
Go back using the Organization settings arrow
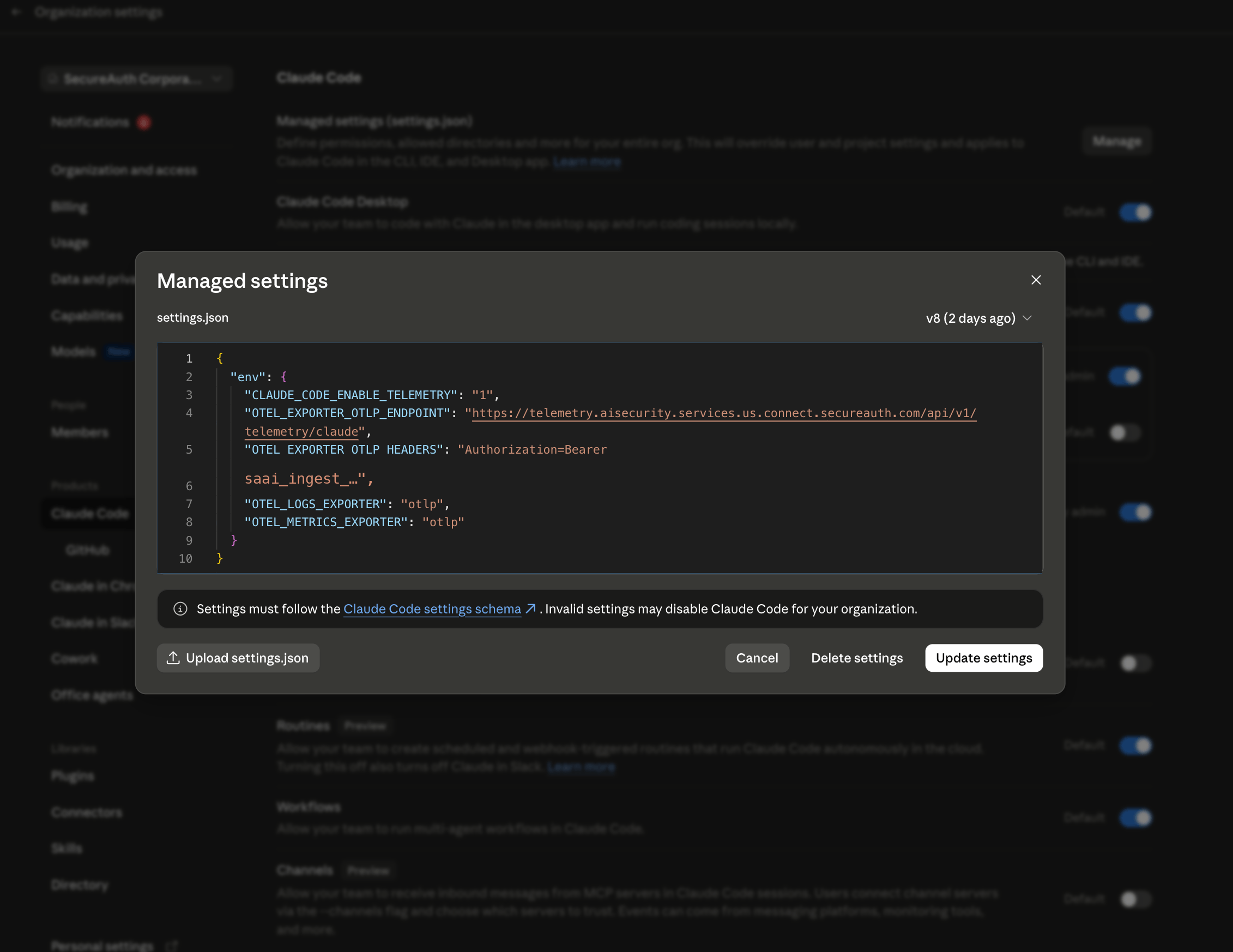16,12
